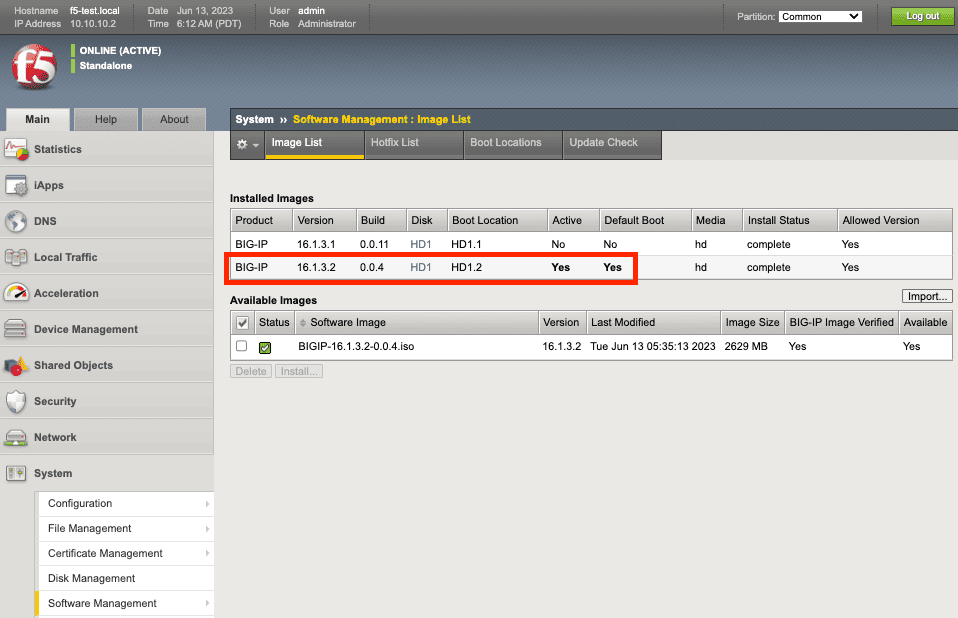This screenshot has width=958, height=618.
Task: Open HD1 disk link for version 16.1.3.1
Action: (420, 244)
